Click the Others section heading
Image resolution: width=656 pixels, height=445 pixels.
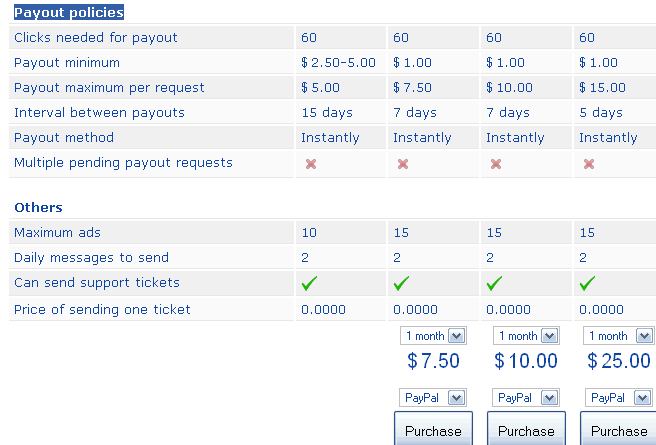[38, 207]
